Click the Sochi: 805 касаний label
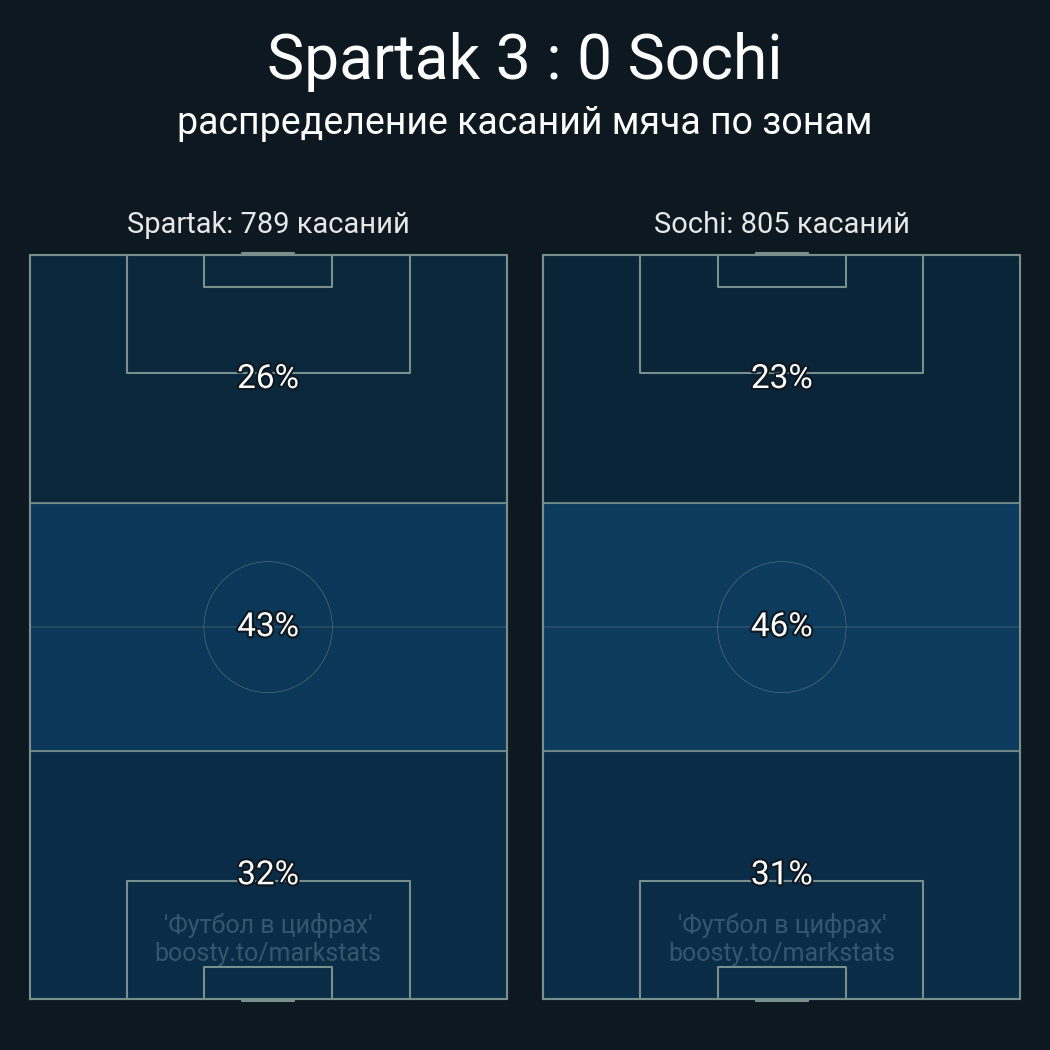1050x1050 pixels. [x=781, y=223]
